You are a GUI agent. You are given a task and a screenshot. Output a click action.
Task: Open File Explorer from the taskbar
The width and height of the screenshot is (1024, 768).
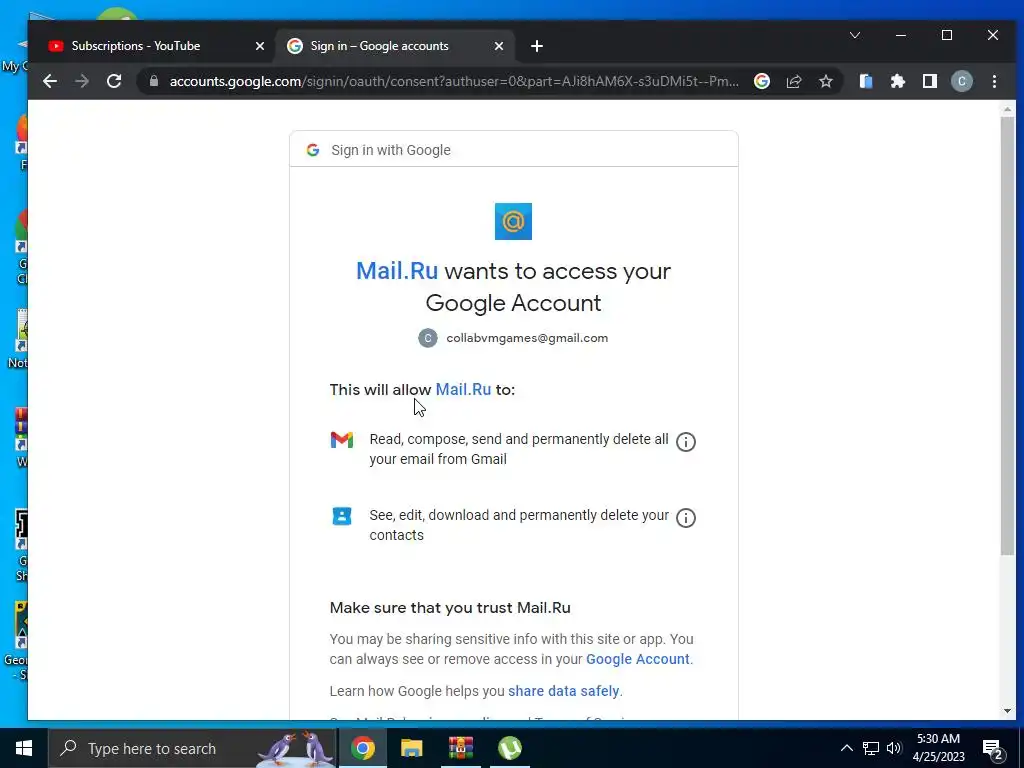click(411, 748)
